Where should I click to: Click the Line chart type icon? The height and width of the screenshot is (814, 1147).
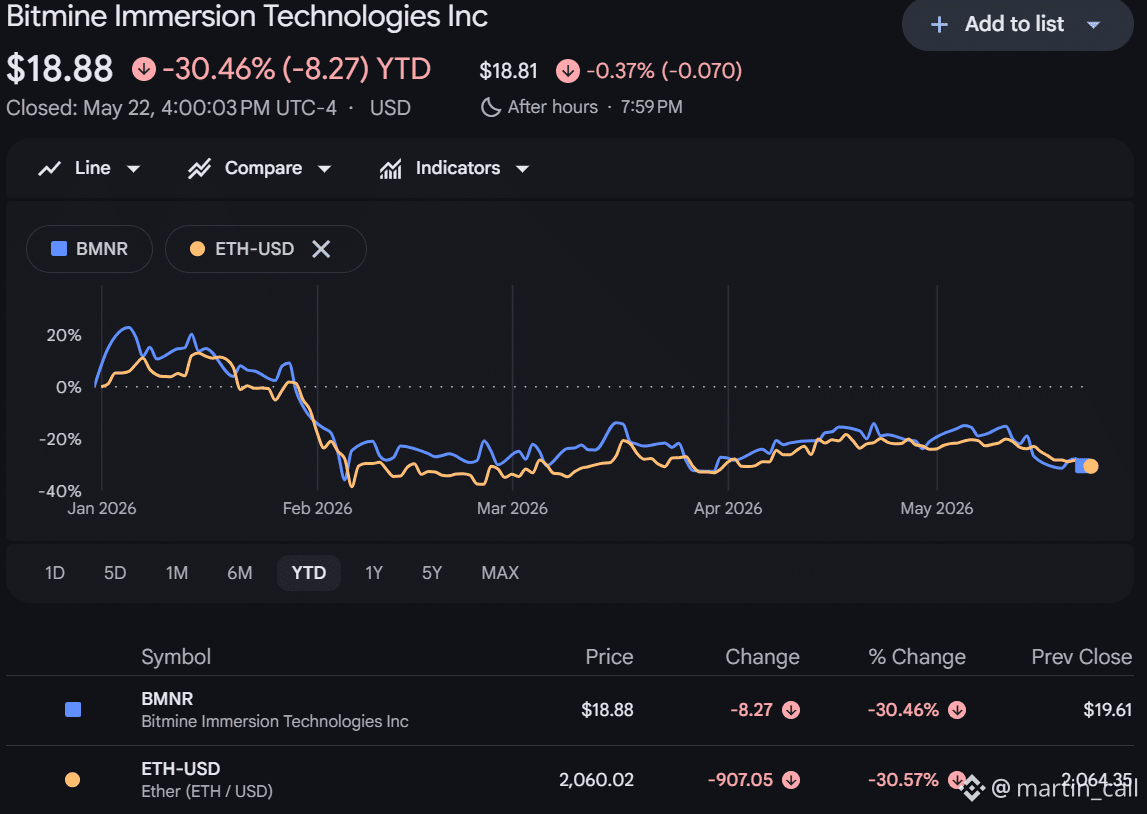click(49, 169)
